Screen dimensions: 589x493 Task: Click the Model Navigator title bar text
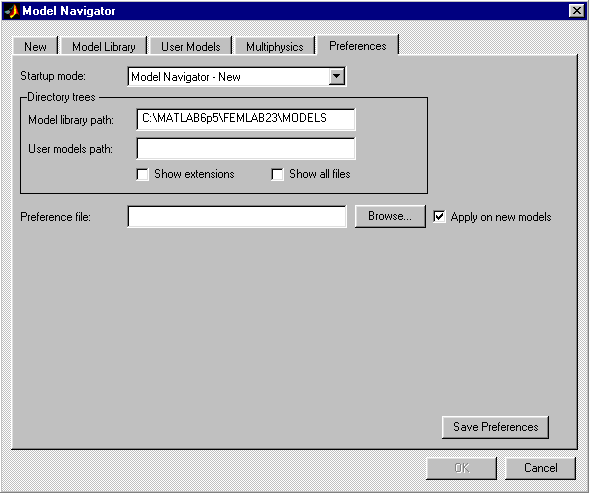pyautogui.click(x=69, y=11)
